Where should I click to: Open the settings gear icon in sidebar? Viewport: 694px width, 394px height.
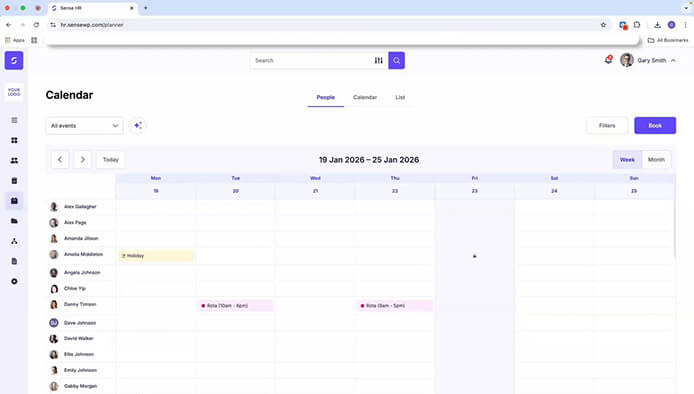click(14, 282)
